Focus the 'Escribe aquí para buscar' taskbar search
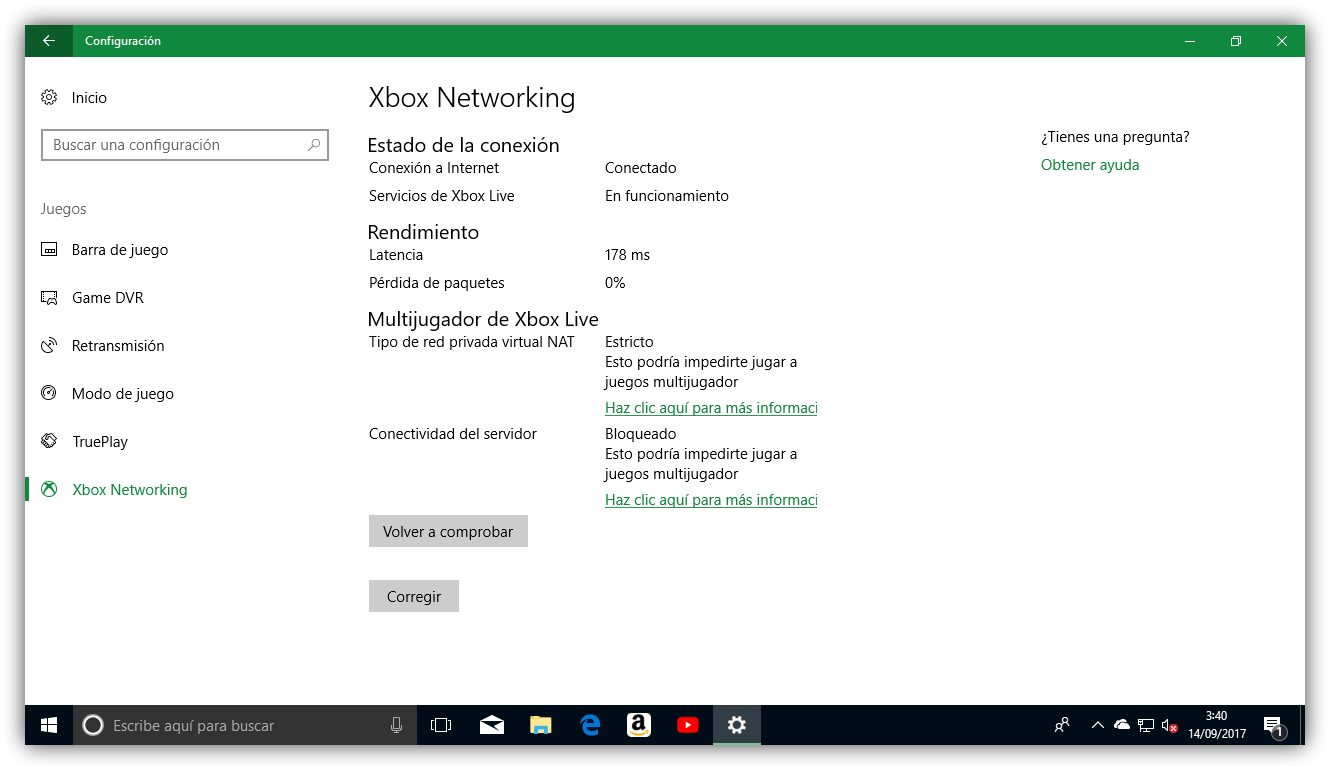Viewport: 1330px width, 770px height. click(x=245, y=725)
